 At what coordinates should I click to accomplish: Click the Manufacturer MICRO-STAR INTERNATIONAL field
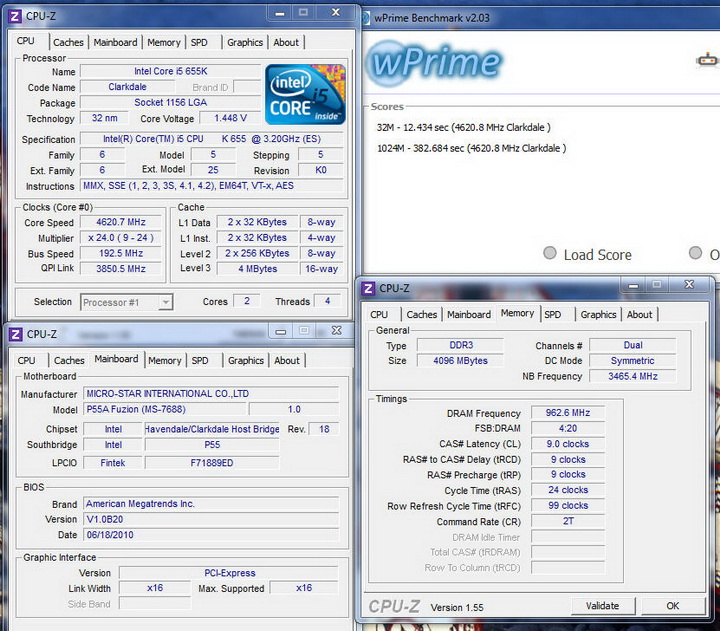pos(211,394)
